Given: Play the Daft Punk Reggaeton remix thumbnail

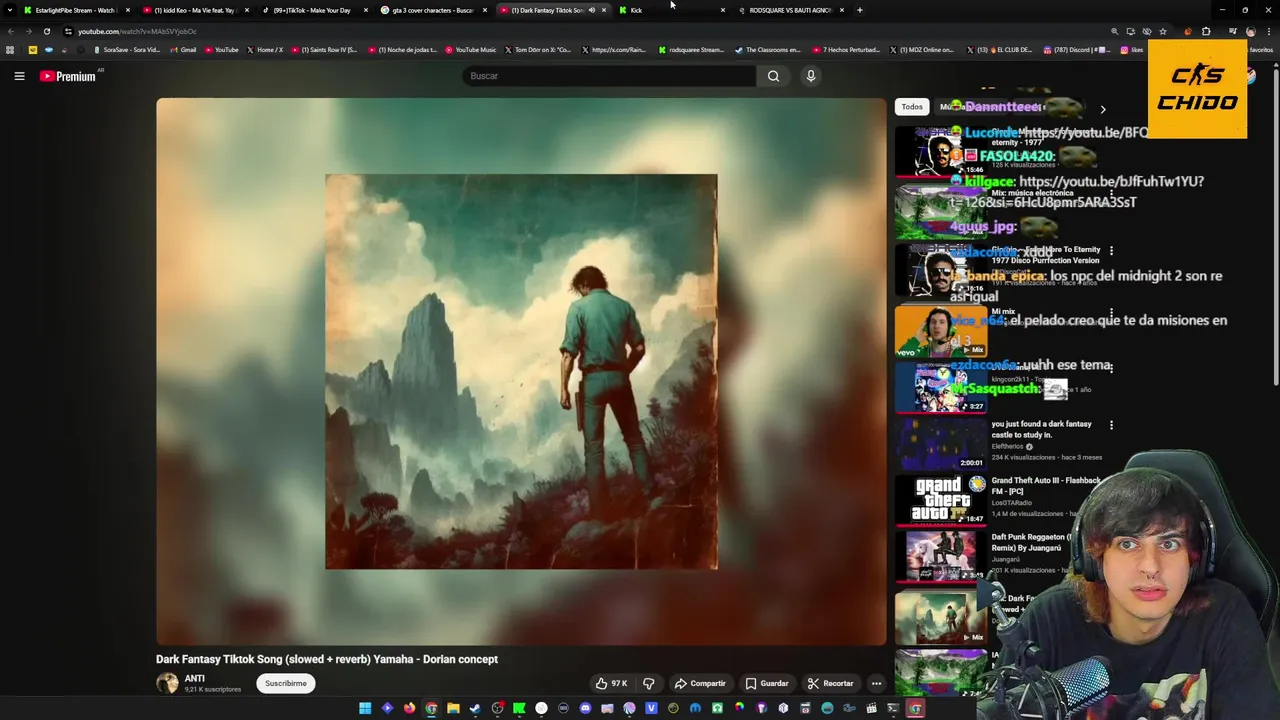Looking at the screenshot, I should pos(941,556).
